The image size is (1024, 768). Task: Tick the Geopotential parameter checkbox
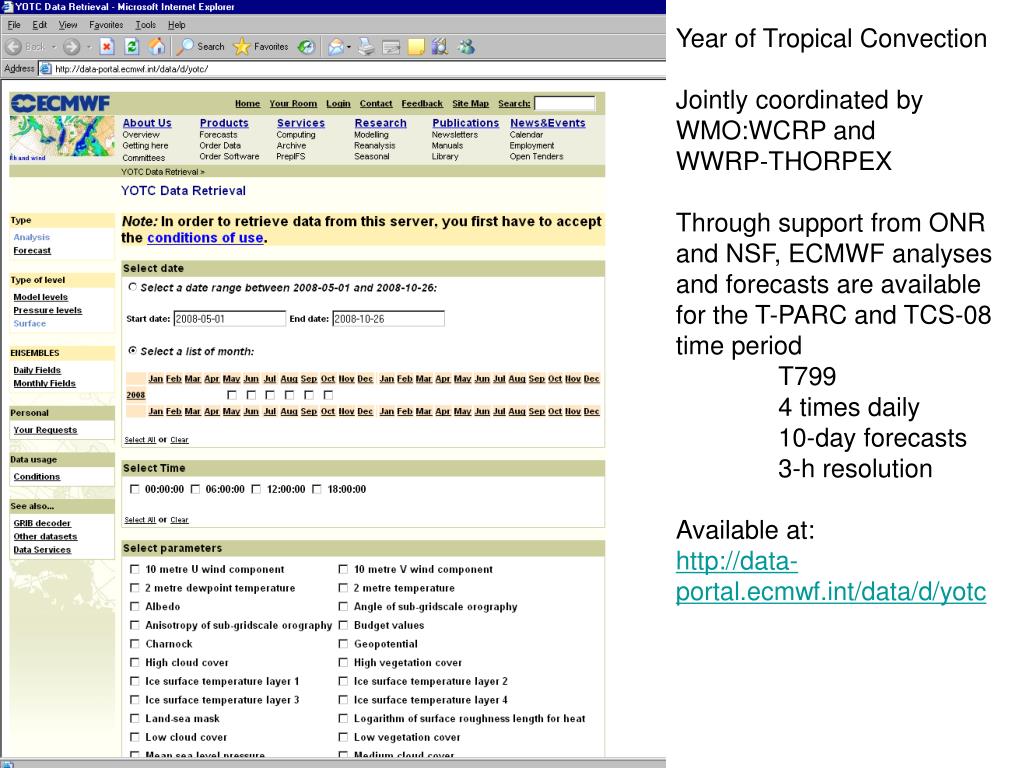click(343, 644)
